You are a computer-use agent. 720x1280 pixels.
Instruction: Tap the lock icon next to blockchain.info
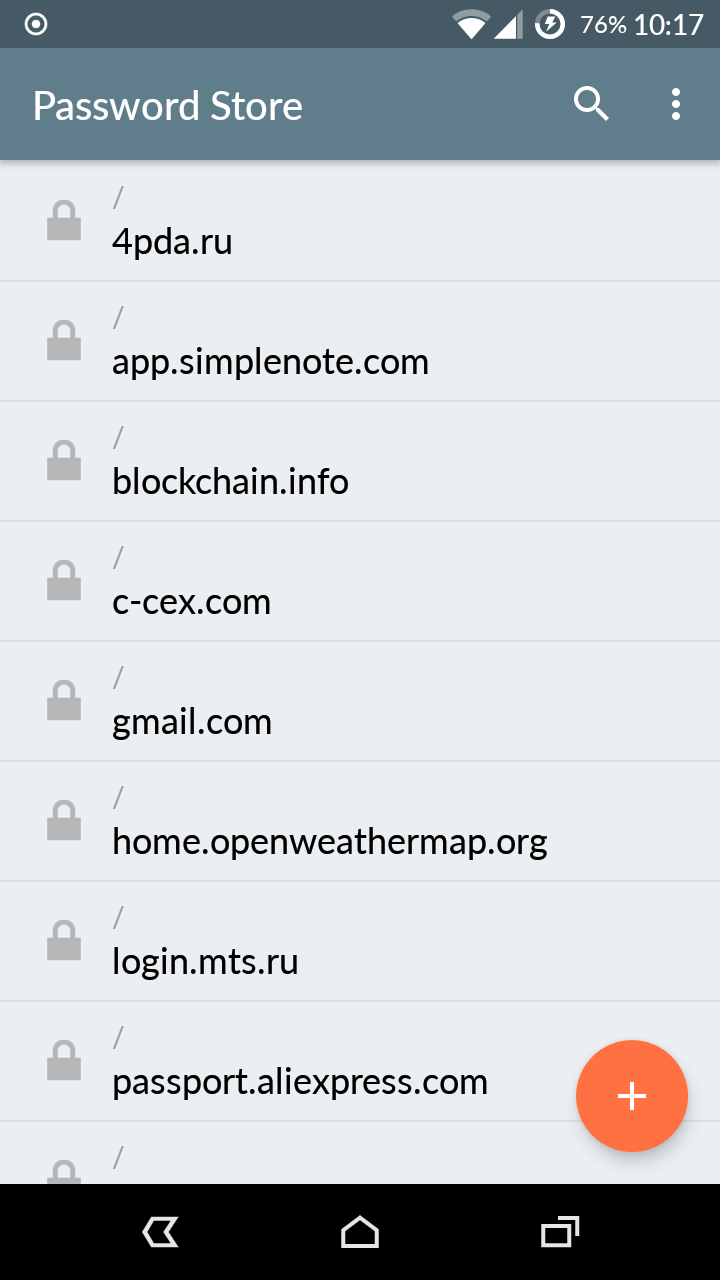tap(64, 461)
